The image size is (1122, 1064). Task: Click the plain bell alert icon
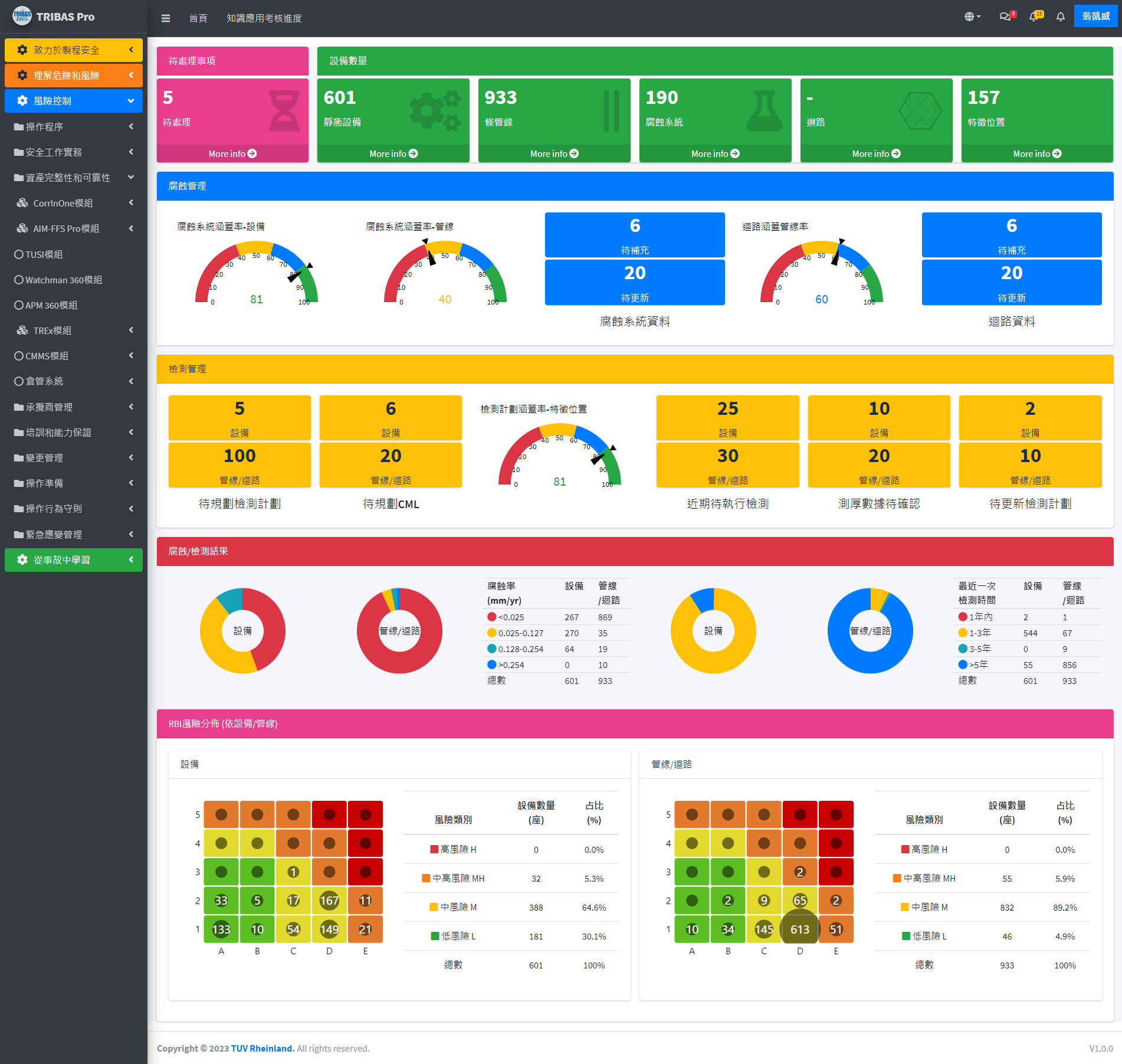coord(1061,17)
